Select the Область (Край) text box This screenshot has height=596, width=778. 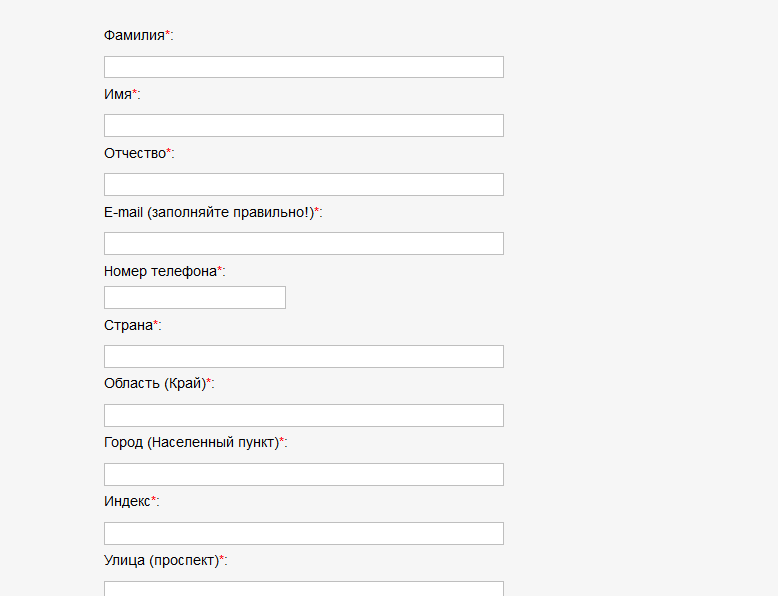[x=303, y=416]
